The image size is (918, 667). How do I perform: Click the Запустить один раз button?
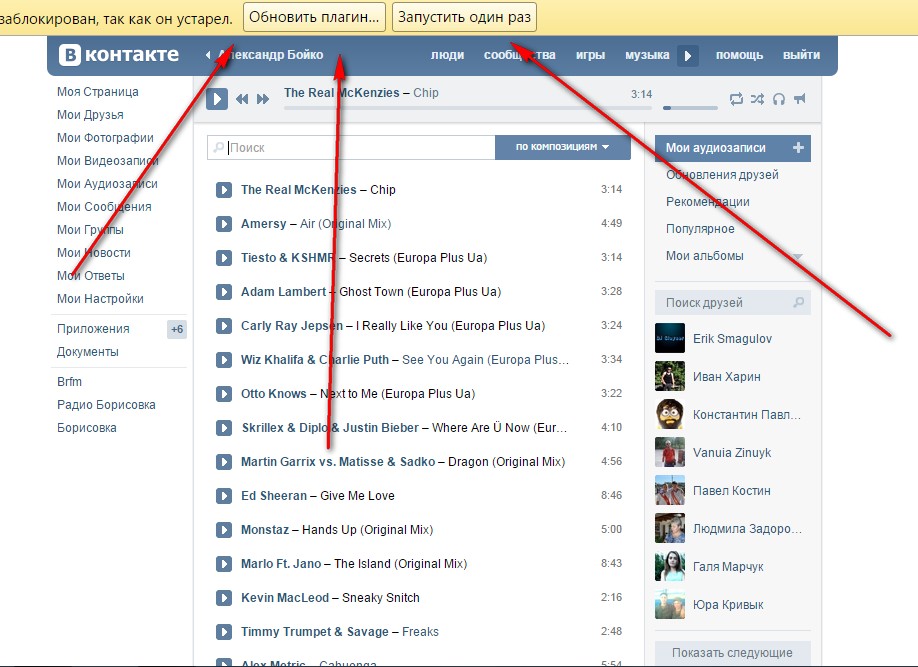(464, 17)
